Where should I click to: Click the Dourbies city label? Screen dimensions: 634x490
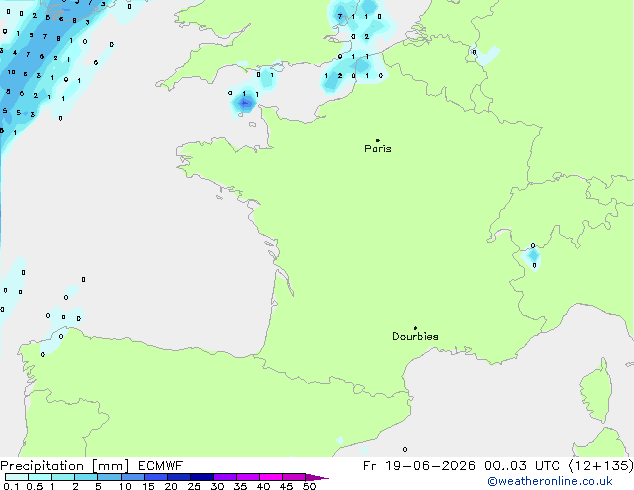tap(415, 336)
